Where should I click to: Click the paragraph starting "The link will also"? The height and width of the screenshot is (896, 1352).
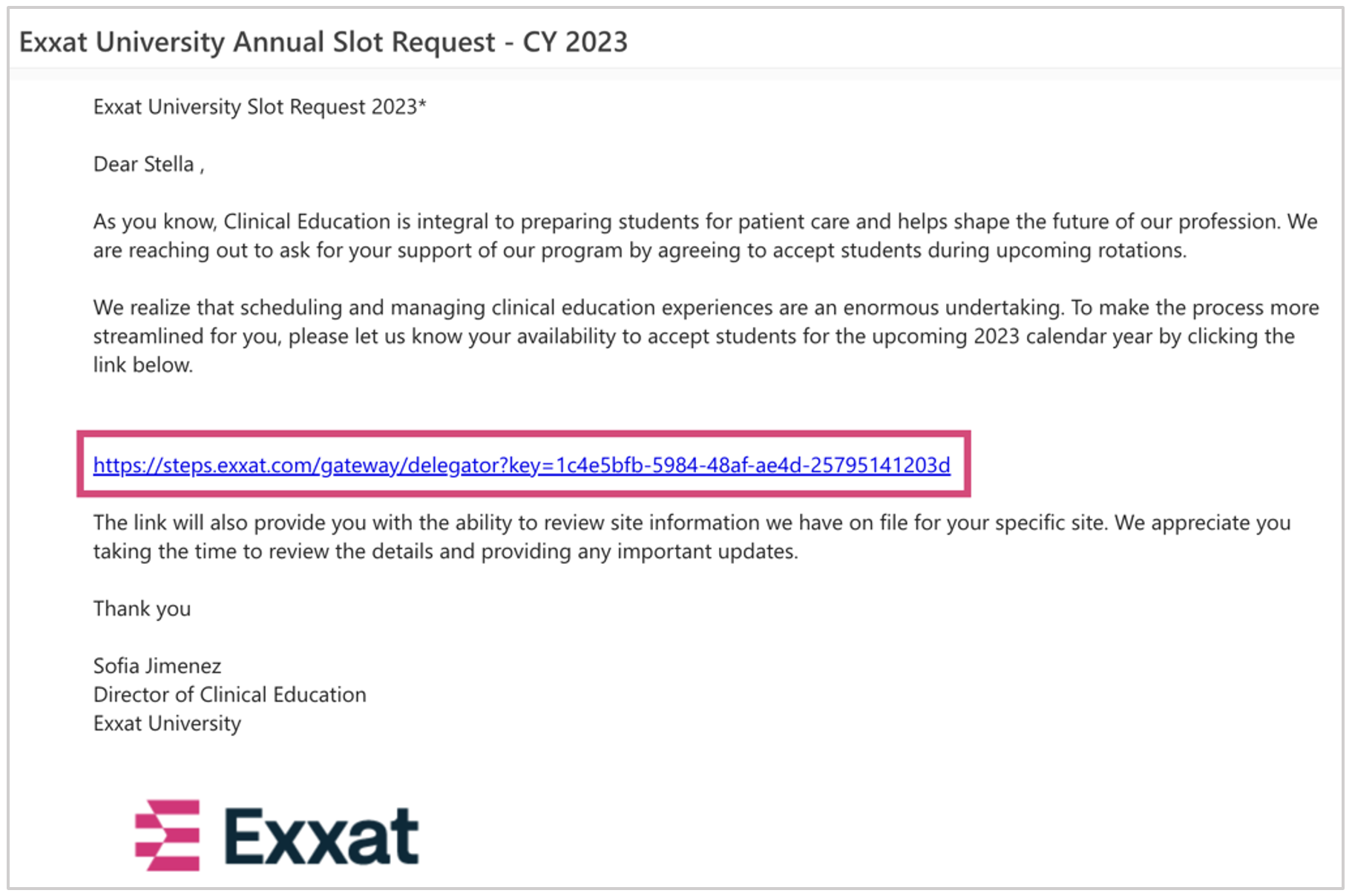point(691,536)
